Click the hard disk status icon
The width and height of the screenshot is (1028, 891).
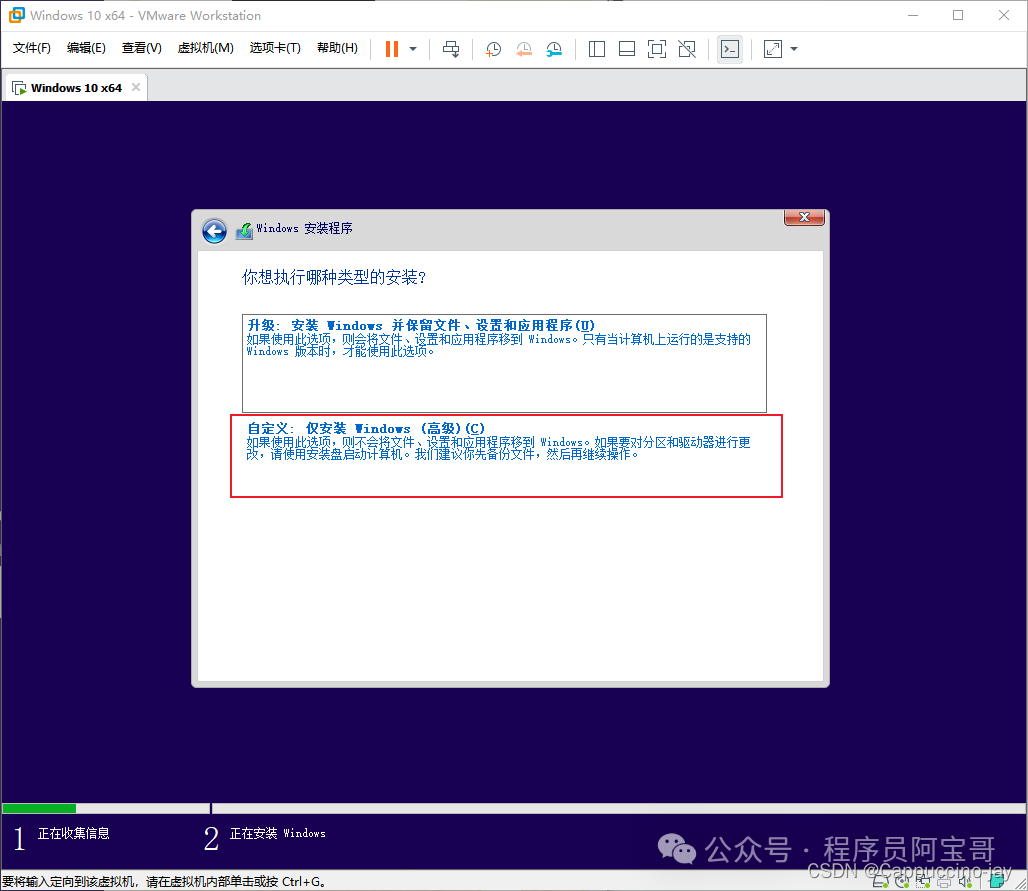880,882
